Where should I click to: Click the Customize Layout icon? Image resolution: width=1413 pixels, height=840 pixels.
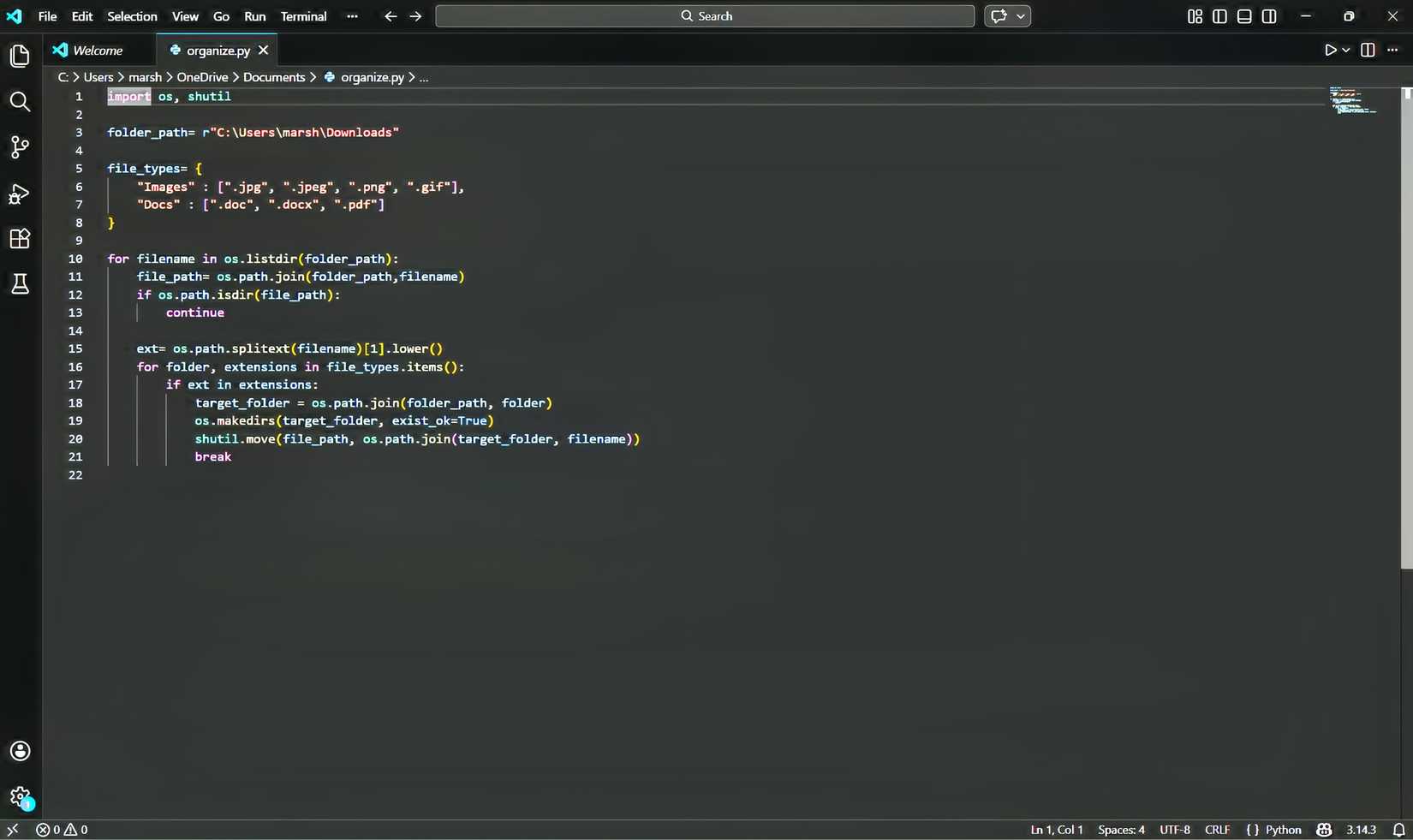pos(1195,16)
